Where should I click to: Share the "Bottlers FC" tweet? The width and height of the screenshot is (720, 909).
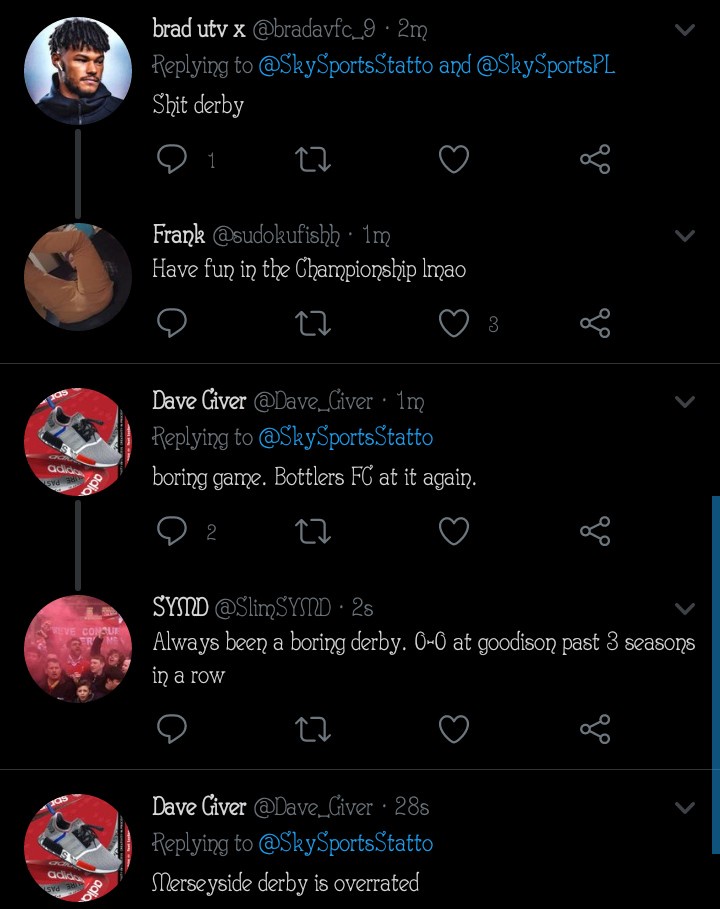point(595,531)
